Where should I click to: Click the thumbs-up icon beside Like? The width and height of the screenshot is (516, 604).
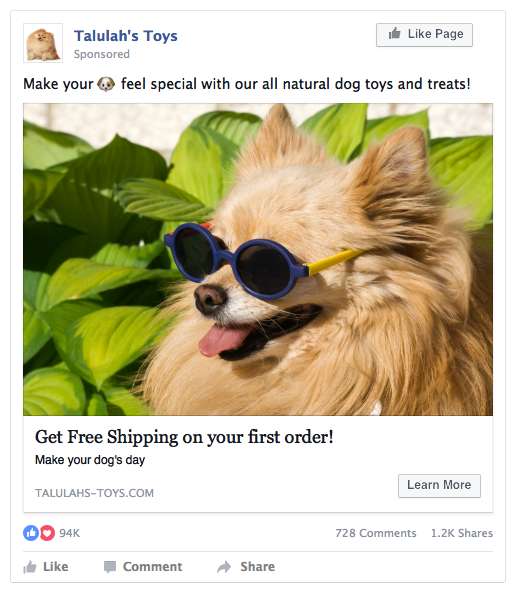click(30, 567)
